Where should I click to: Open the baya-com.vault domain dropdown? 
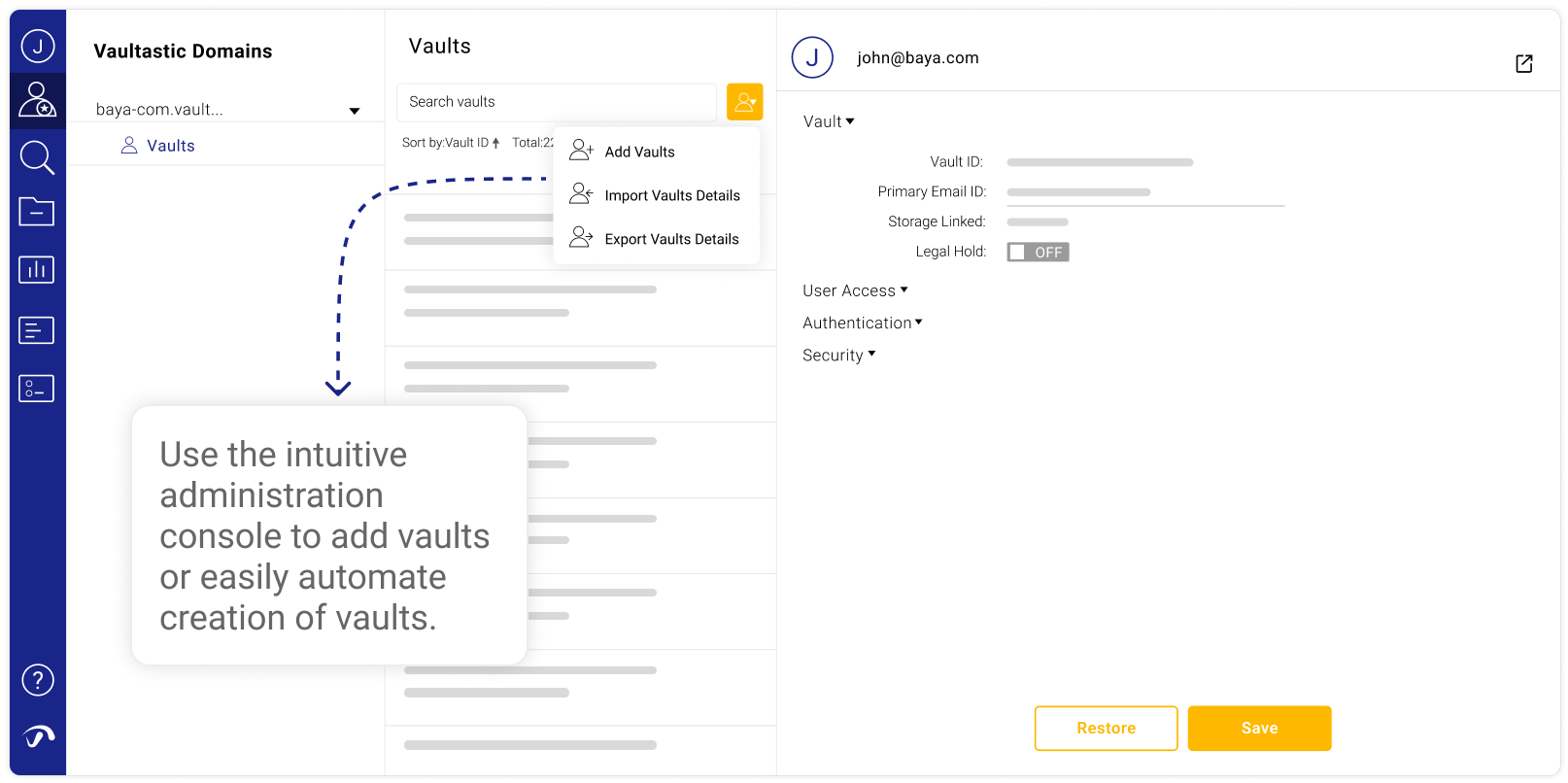point(354,111)
